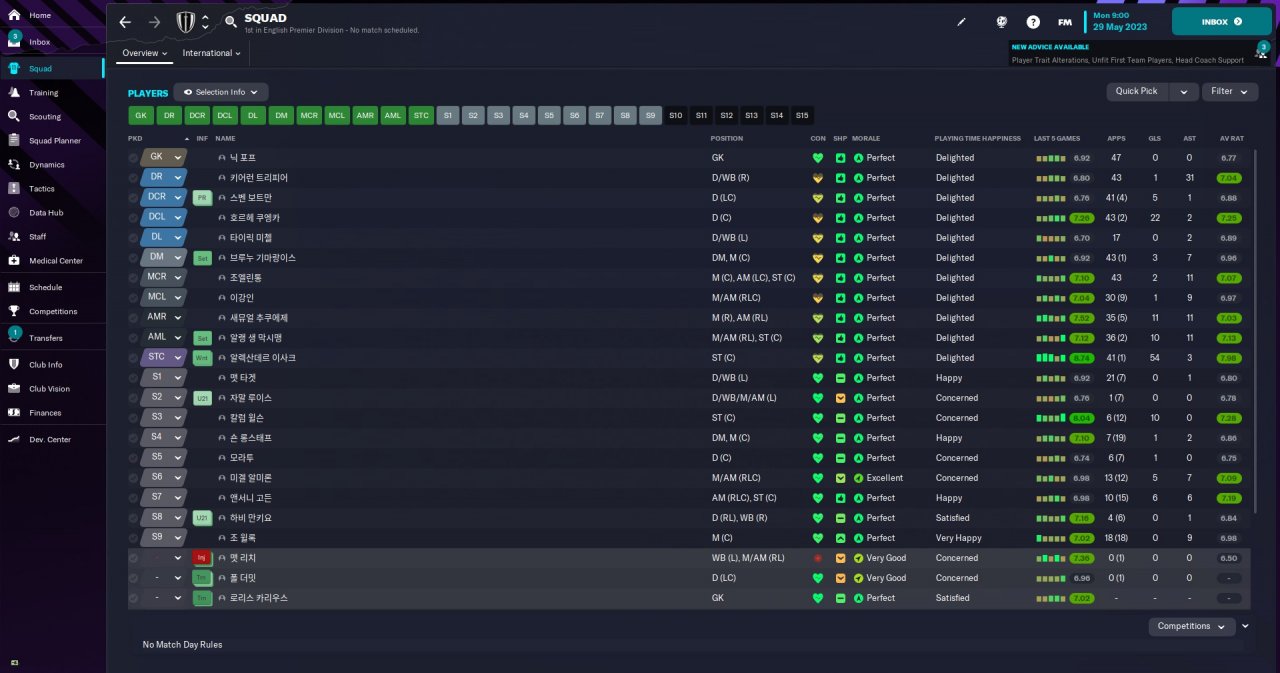Open the Finances sidebar icon
The height and width of the screenshot is (673, 1280).
pyautogui.click(x=14, y=412)
